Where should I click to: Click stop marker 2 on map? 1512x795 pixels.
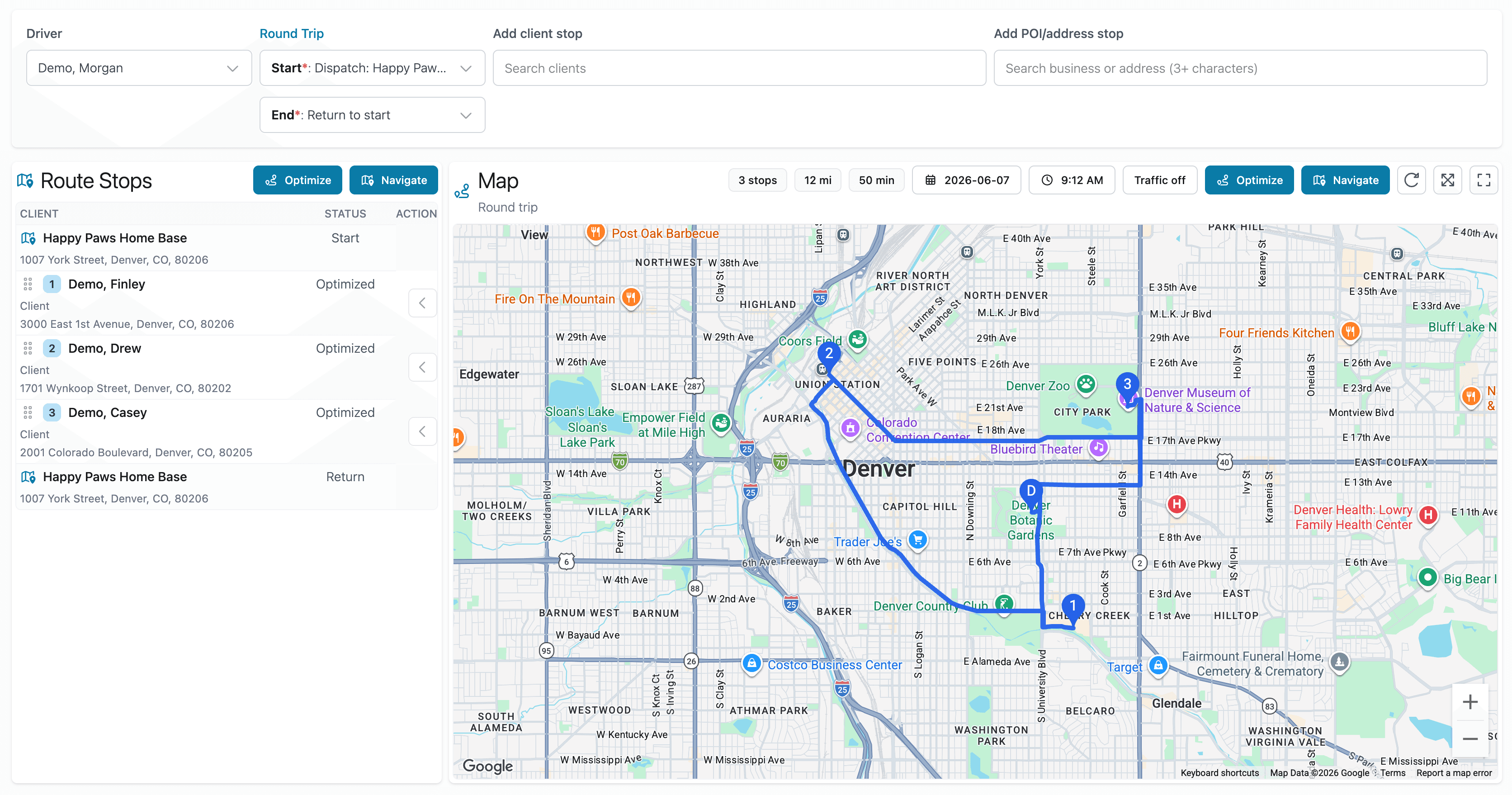pos(829,354)
